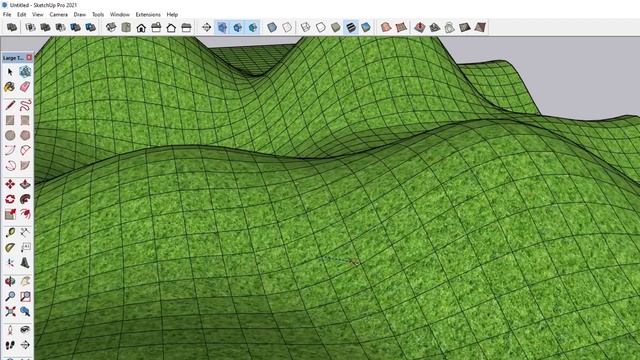This screenshot has width=640, height=360.
Task: Select the Push/Pull tool
Action: 25,184
